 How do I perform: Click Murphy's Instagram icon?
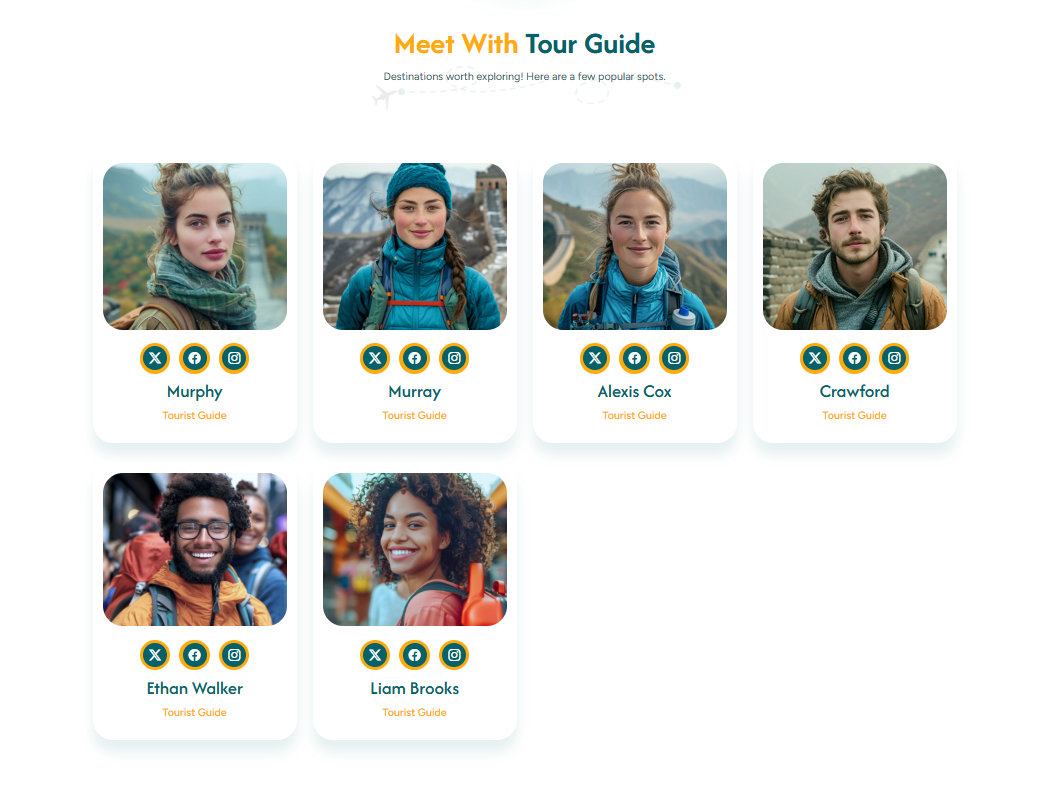pos(234,358)
